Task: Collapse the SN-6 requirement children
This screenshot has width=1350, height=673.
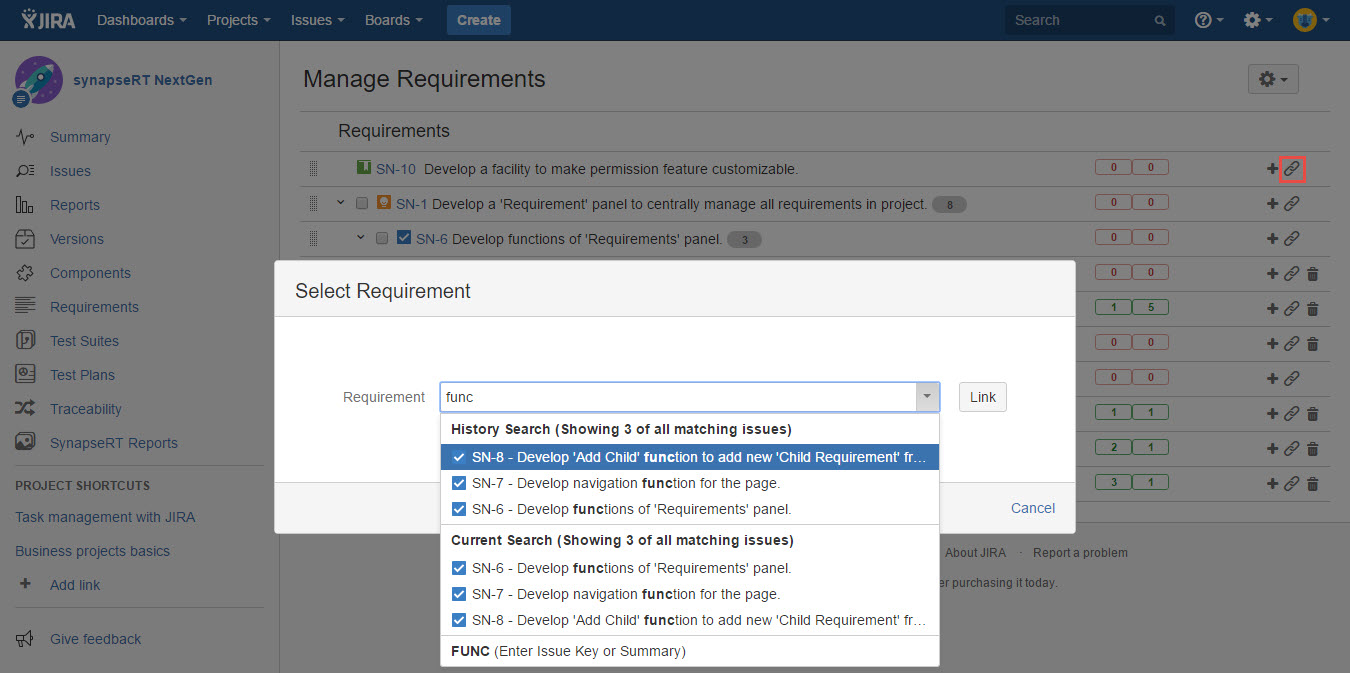Action: [x=360, y=238]
